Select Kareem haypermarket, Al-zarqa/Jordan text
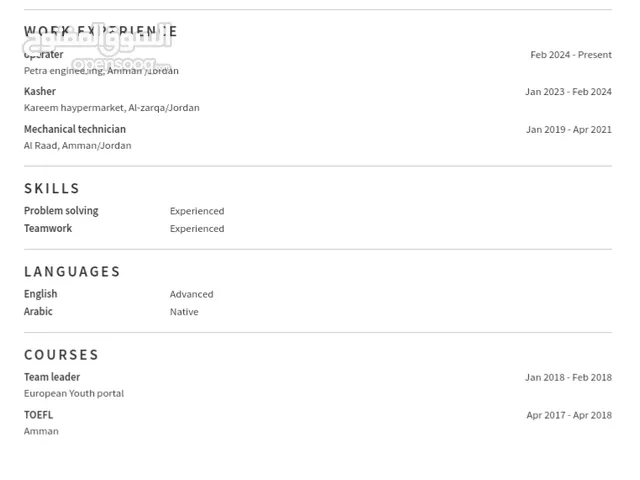This screenshot has height=480, width=640. tap(112, 108)
